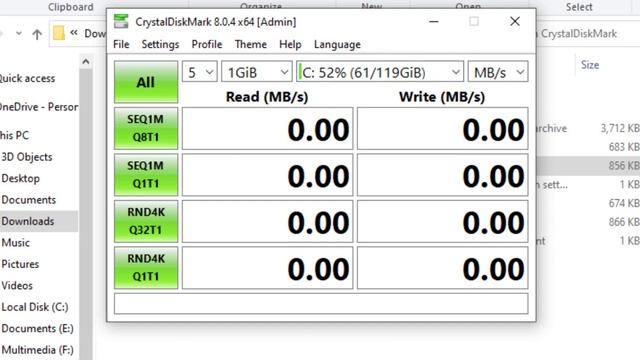This screenshot has height=360, width=640.
Task: Open the Profile menu
Action: click(x=207, y=44)
